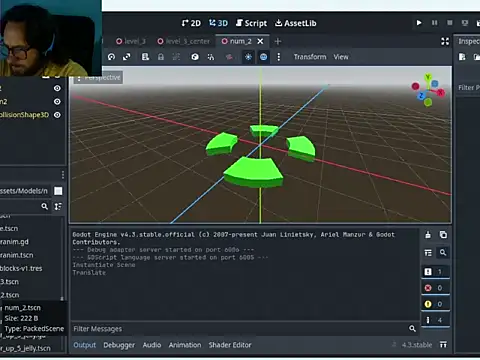Open the Output bottom panel
Viewport: 480px width, 360px height.
pos(85,345)
